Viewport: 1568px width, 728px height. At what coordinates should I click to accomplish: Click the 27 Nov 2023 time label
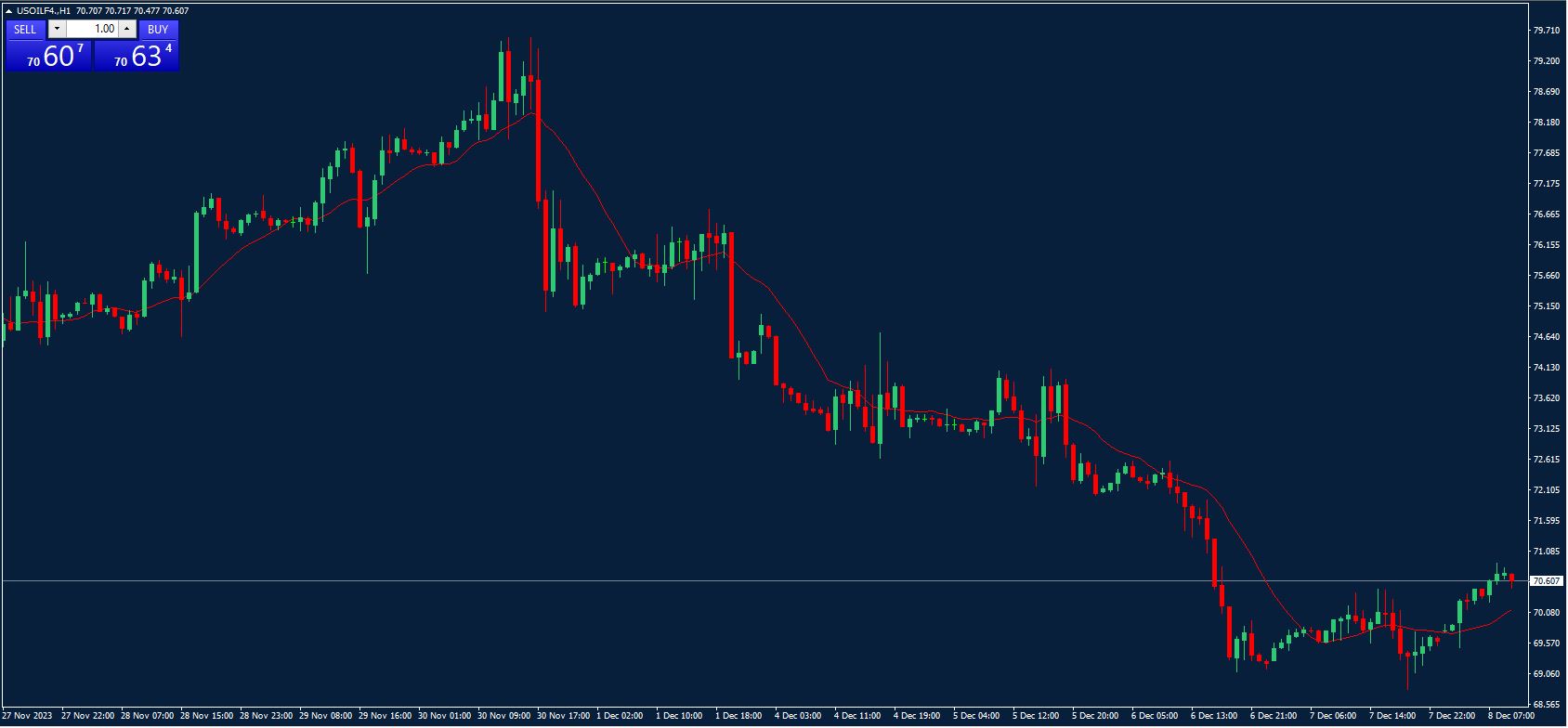[x=28, y=716]
